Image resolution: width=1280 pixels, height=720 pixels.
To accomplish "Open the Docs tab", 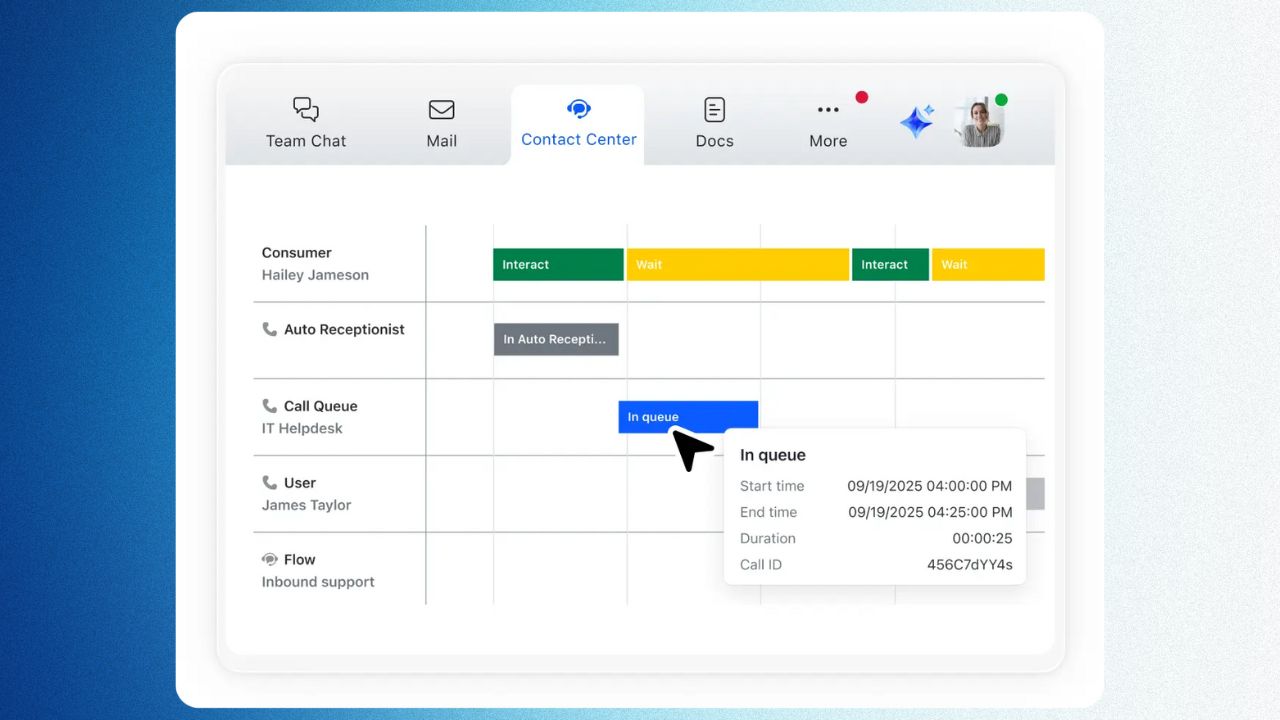I will pyautogui.click(x=714, y=124).
